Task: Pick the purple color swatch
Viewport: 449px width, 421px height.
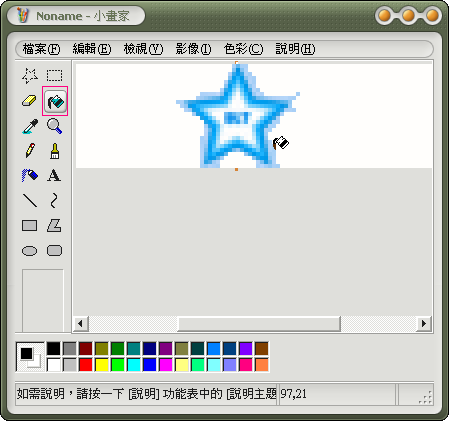Action: (x=165, y=349)
